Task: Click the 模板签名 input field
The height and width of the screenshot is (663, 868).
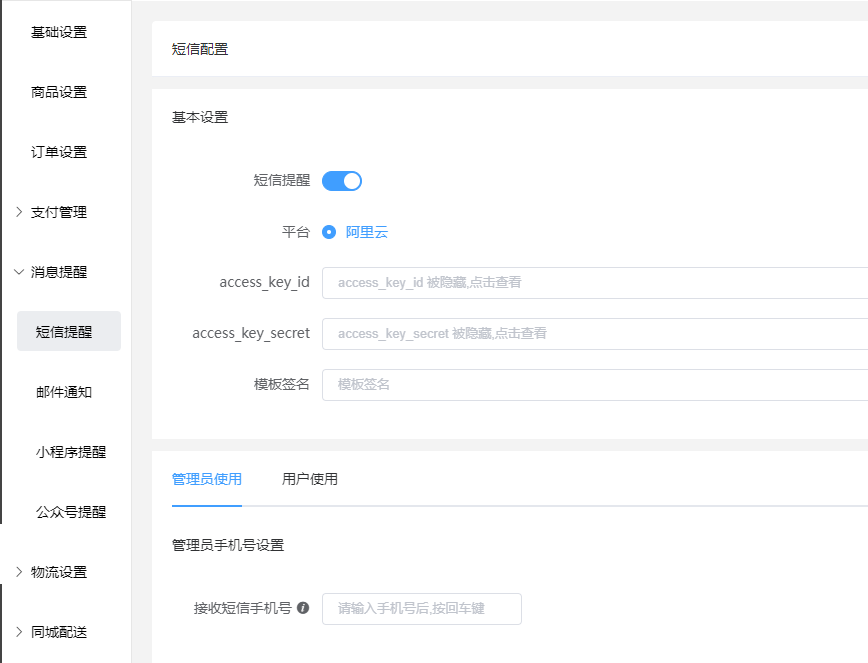Action: (595, 385)
